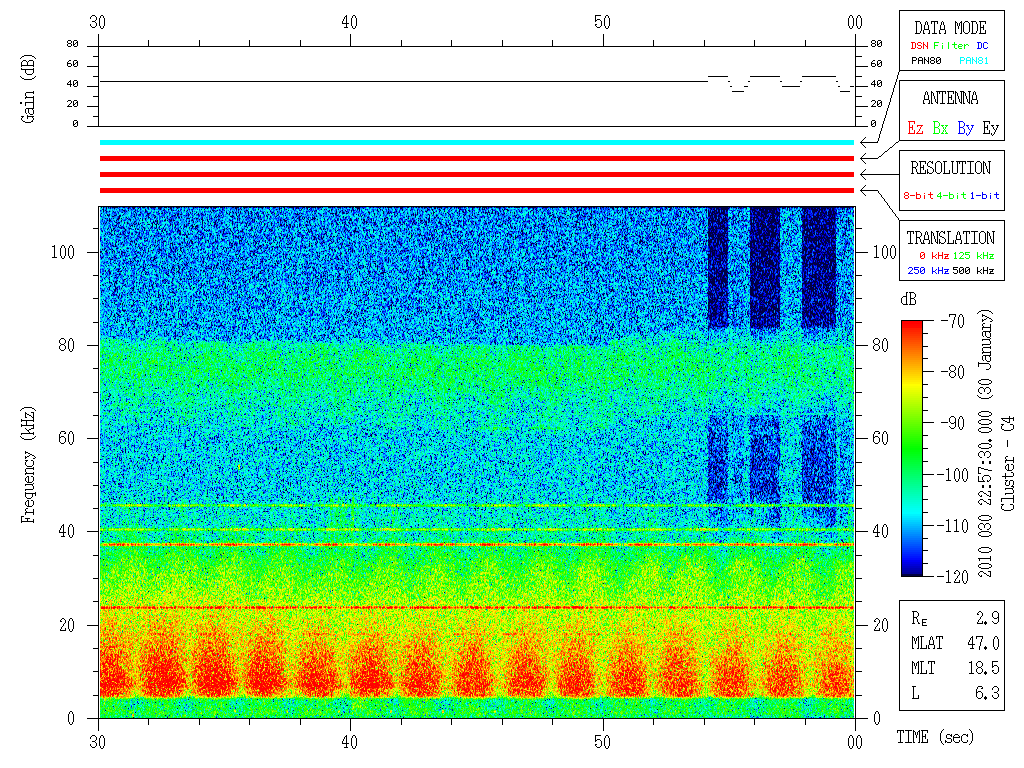The height and width of the screenshot is (768, 1024).
Task: Click the Ez antenna label
Action: (915, 128)
